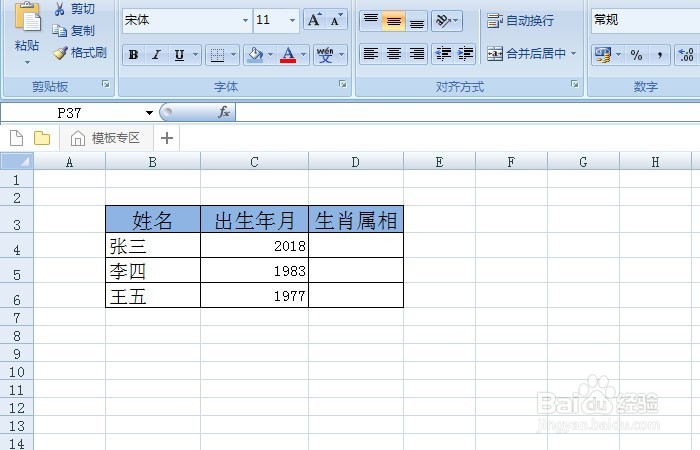Set middle vertical alignment
This screenshot has height=450, width=700.
(393, 21)
